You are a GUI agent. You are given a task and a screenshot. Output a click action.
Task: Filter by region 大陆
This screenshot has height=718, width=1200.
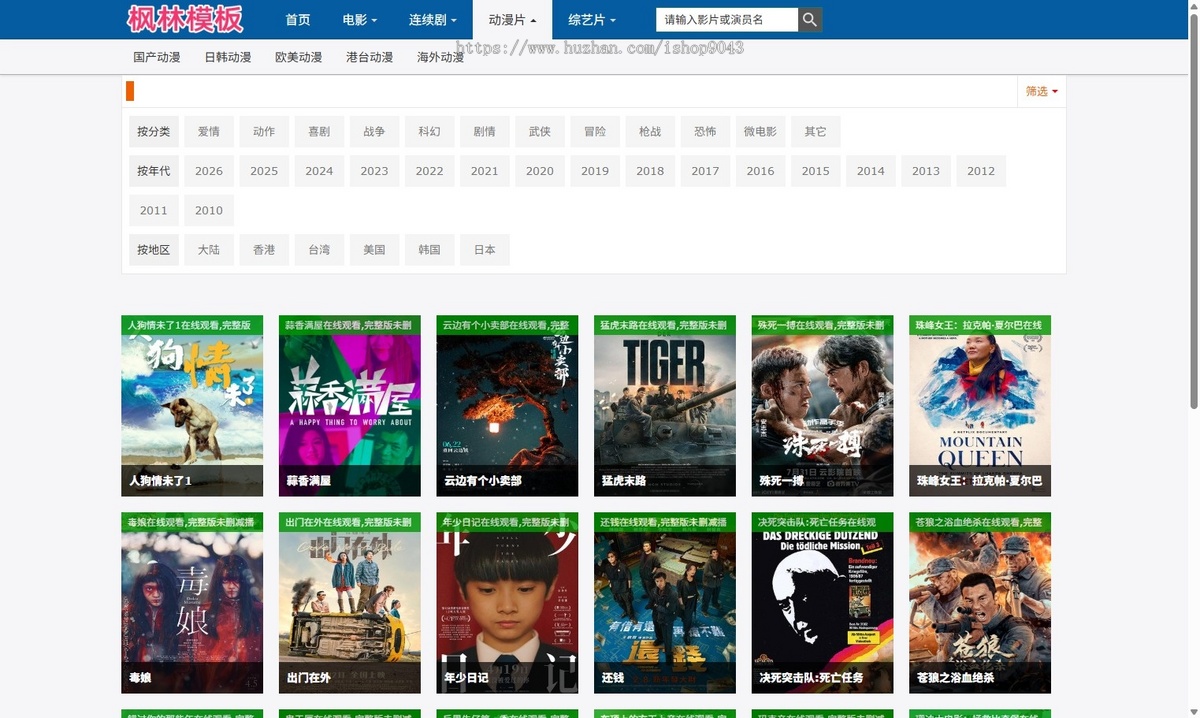click(209, 250)
